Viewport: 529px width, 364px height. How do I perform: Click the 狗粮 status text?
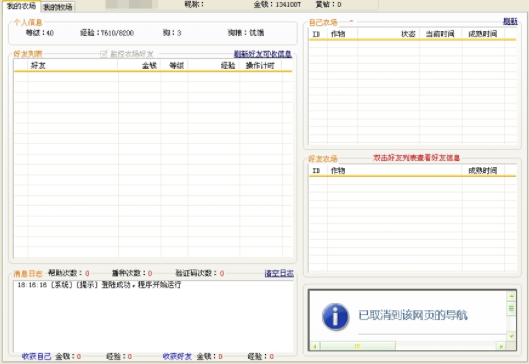click(246, 33)
